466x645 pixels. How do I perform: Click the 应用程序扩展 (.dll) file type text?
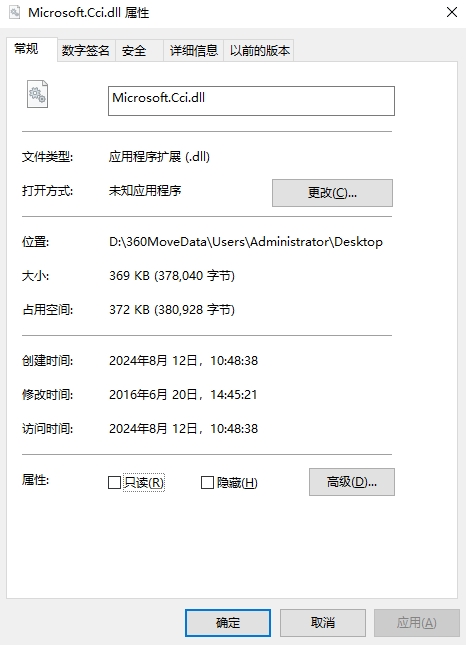(160, 157)
